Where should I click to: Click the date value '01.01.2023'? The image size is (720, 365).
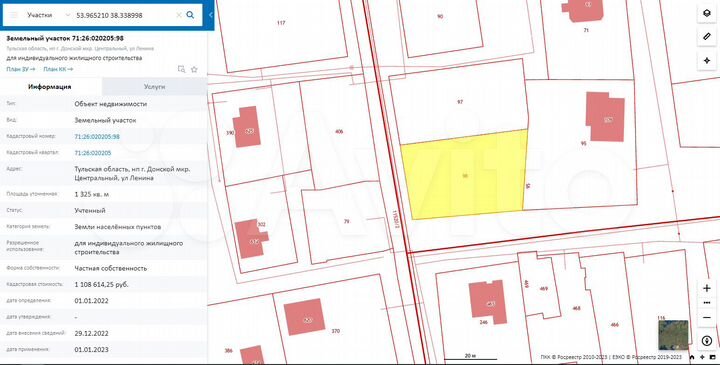[91, 349]
